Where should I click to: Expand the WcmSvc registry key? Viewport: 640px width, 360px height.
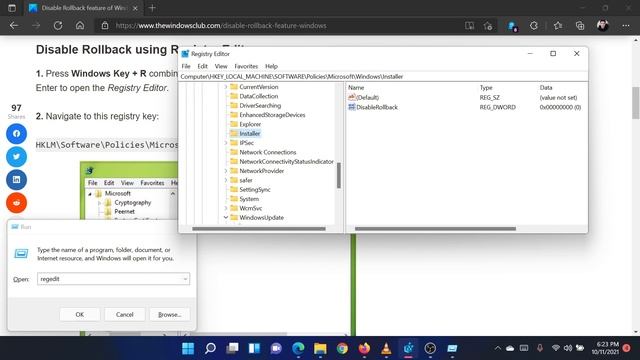pos(226,208)
